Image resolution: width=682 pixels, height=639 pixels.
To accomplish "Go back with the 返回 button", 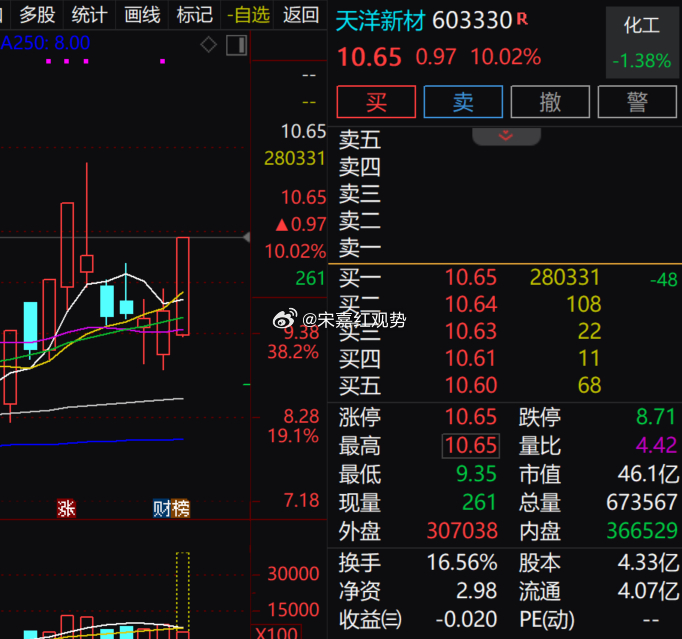I will click(301, 15).
